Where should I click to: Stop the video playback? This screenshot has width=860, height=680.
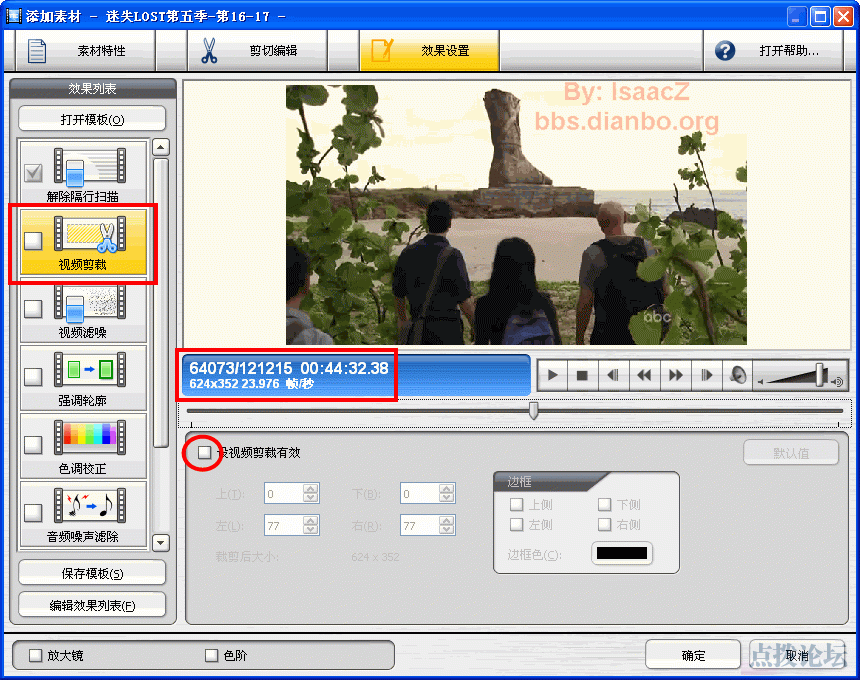(582, 375)
